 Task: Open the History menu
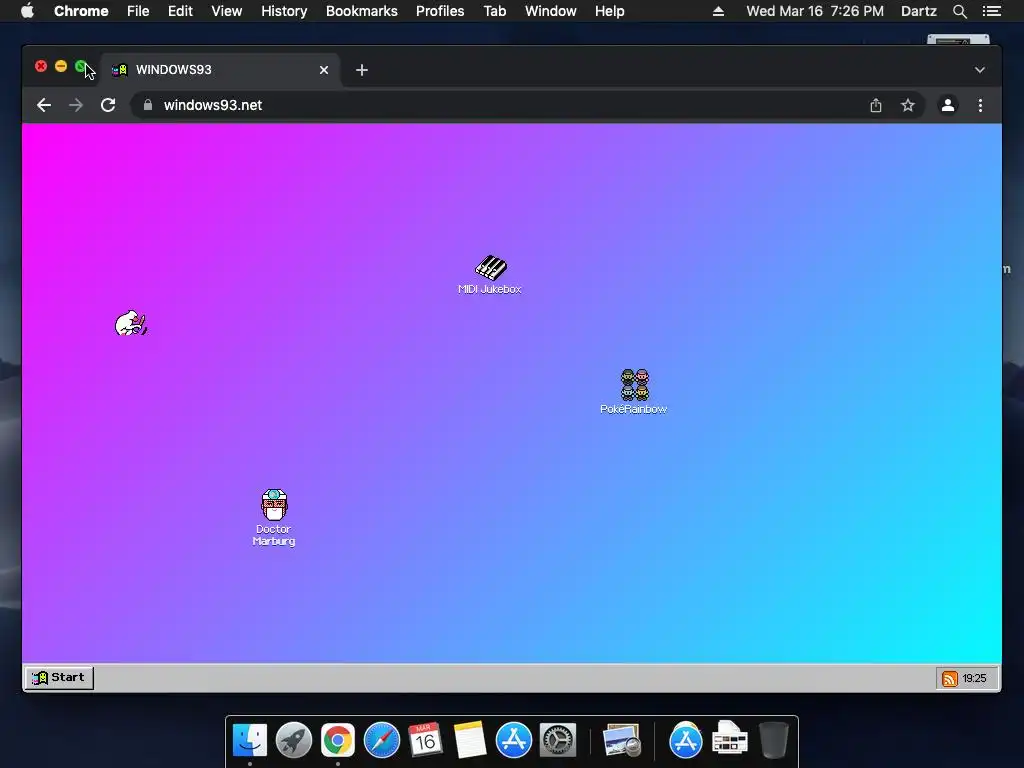click(x=284, y=11)
